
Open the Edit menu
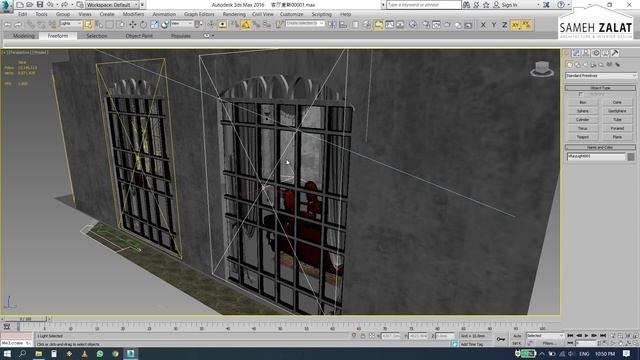point(22,14)
